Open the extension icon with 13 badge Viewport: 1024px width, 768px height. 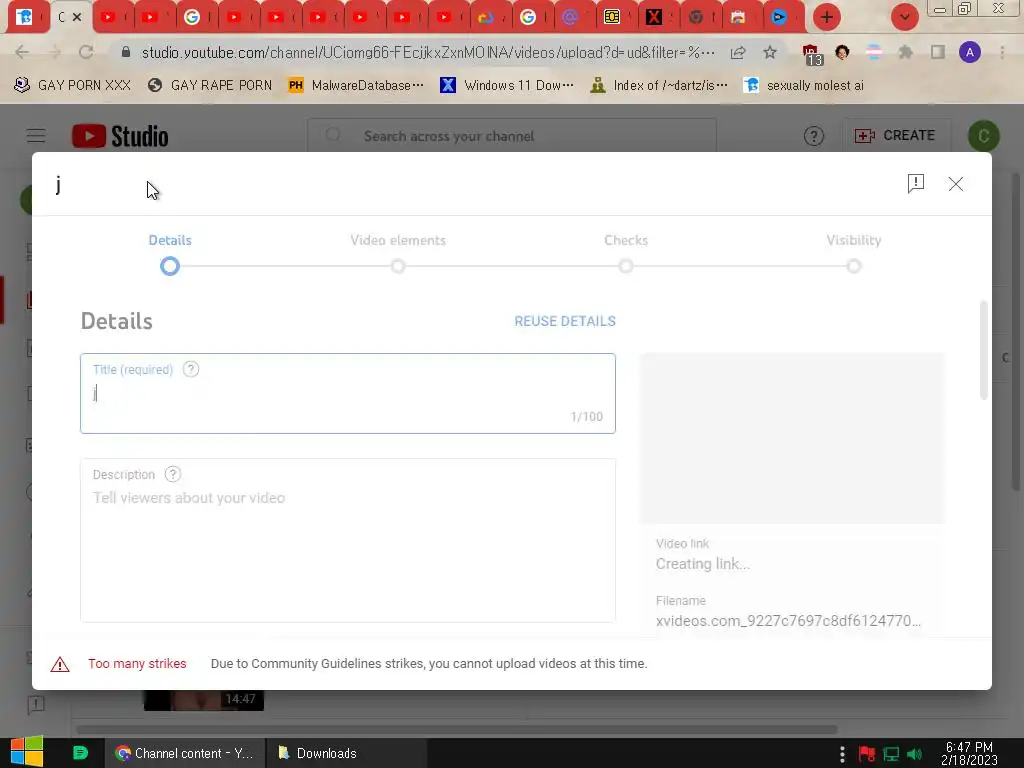pyautogui.click(x=812, y=54)
